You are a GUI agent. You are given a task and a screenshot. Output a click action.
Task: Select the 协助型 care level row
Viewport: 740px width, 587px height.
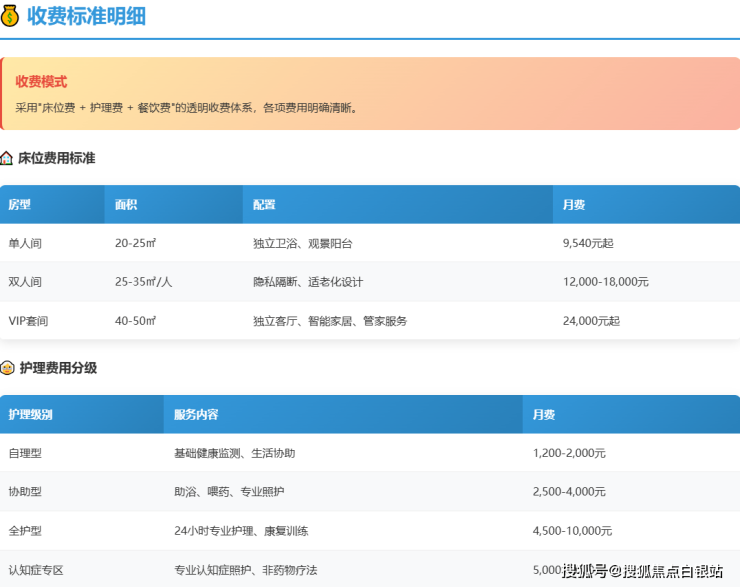coord(25,492)
